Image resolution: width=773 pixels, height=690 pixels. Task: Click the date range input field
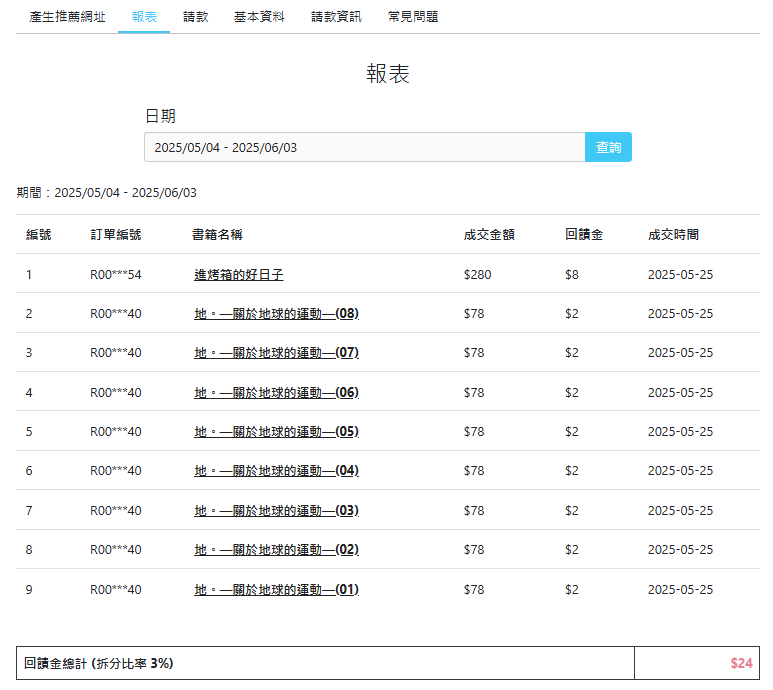click(x=365, y=147)
